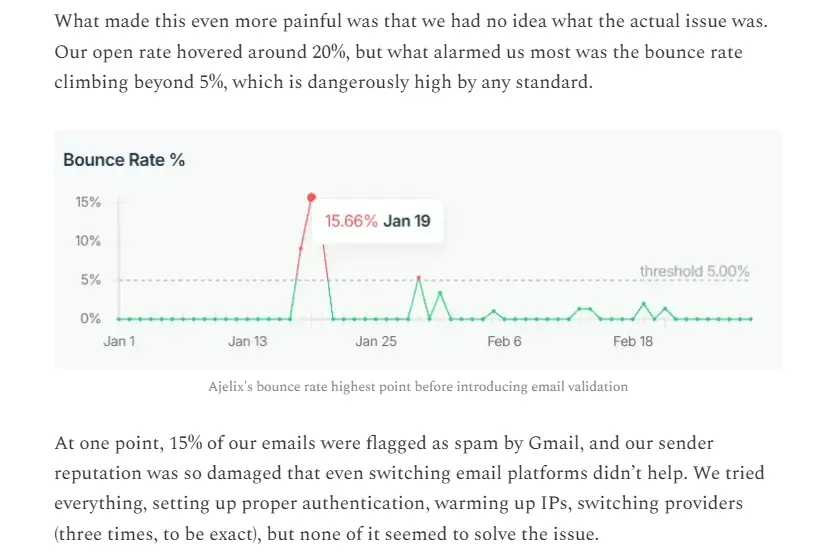Click the paragraph about open rate hovering
The height and width of the screenshot is (558, 827).
pos(398,51)
